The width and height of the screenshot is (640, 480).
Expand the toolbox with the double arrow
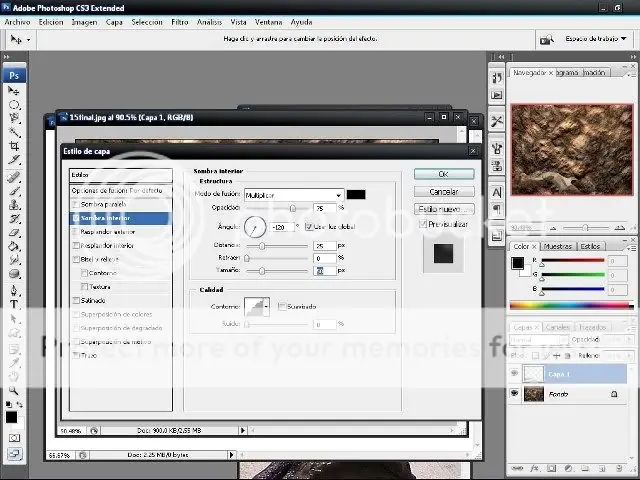coord(6,57)
